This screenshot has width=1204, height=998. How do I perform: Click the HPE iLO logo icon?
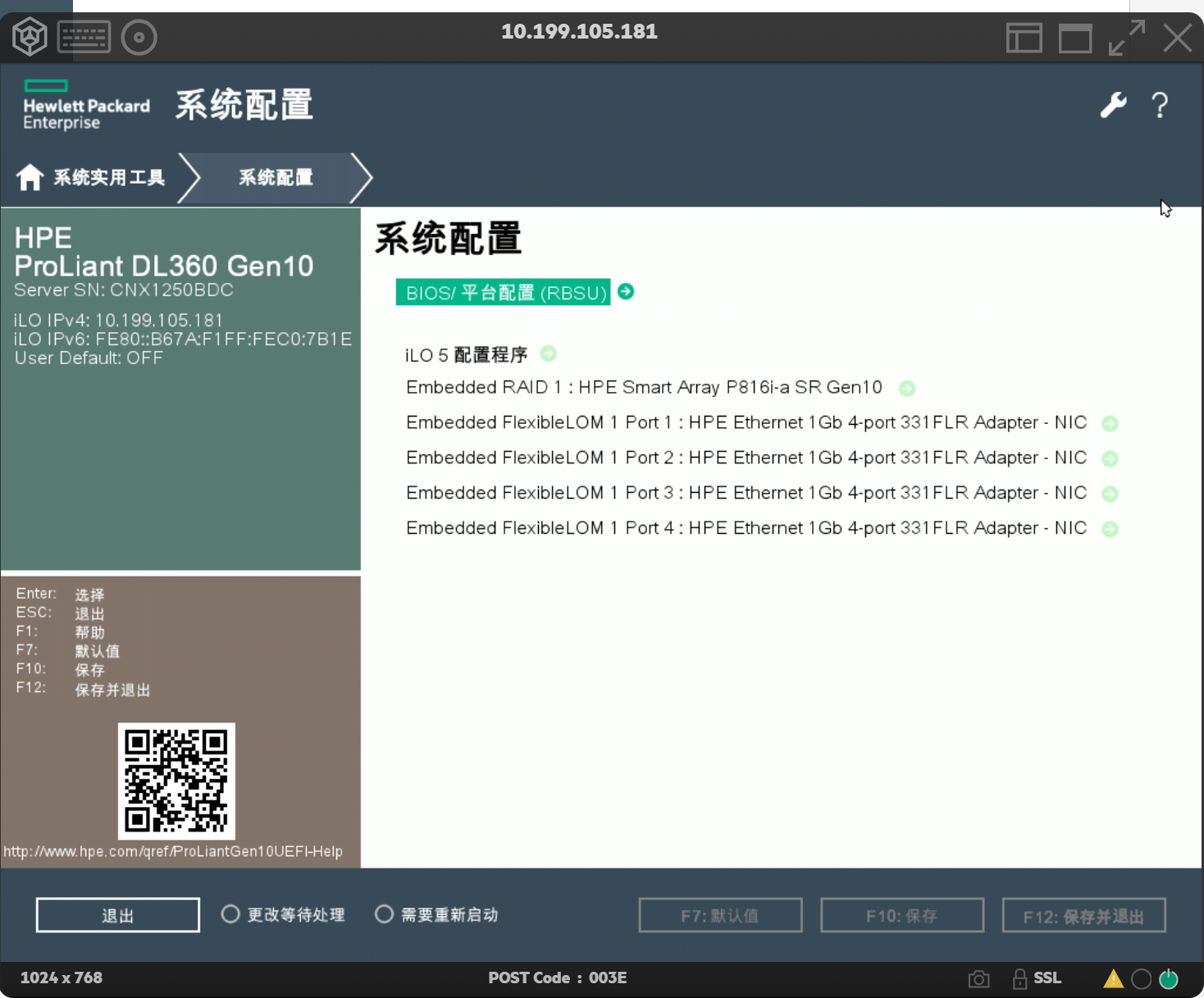29,36
